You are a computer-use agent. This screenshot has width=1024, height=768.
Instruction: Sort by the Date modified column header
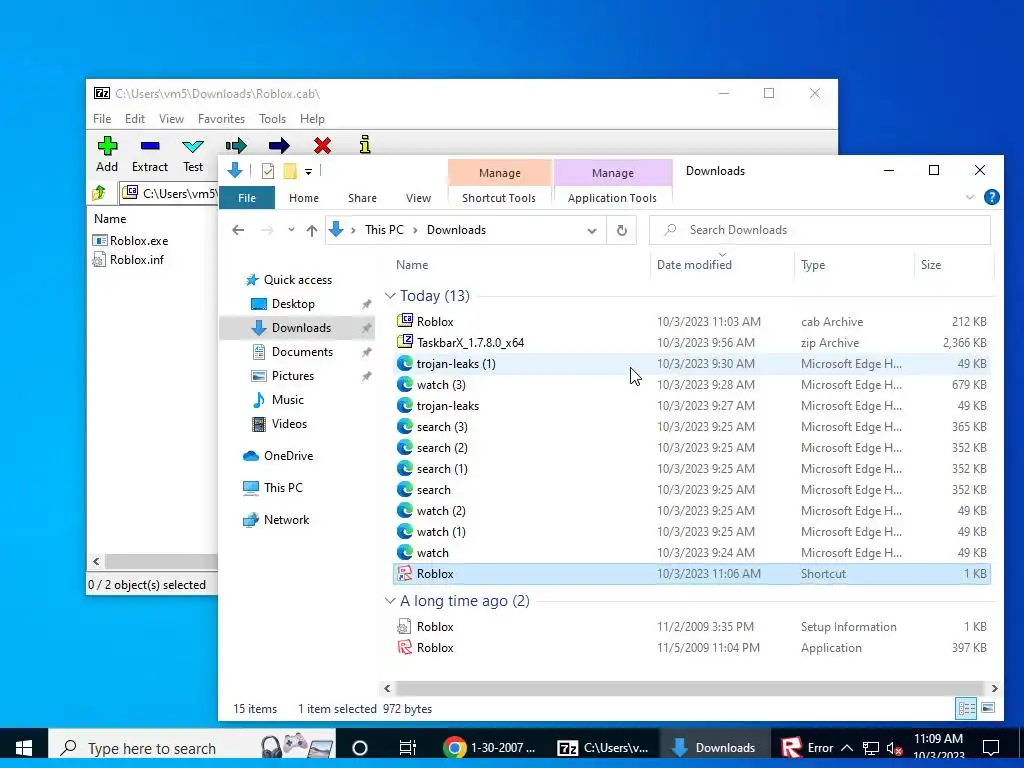694,264
